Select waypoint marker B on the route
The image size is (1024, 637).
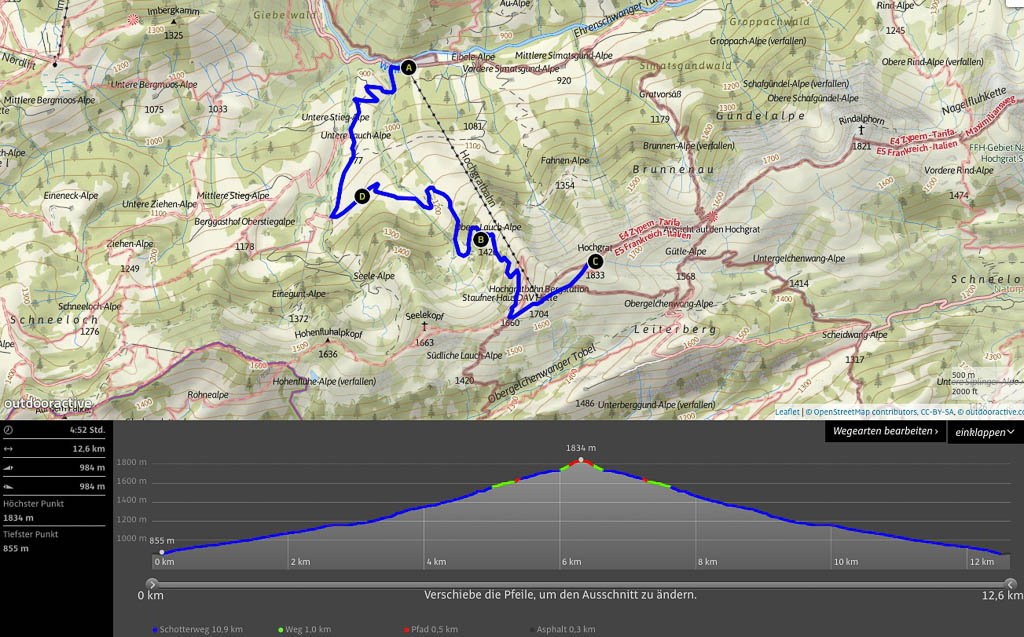click(481, 239)
